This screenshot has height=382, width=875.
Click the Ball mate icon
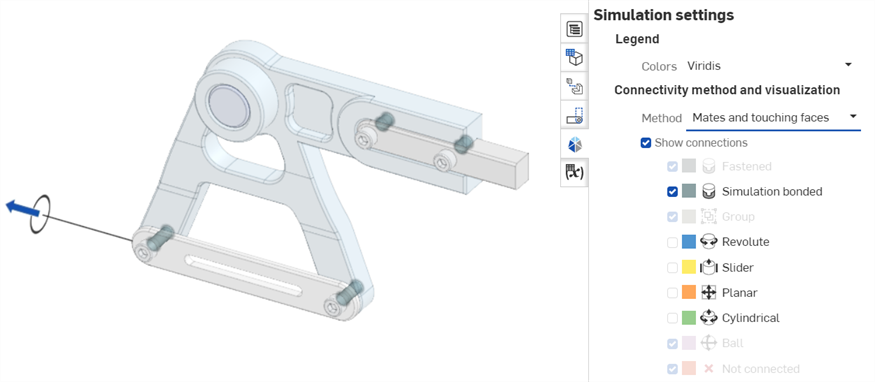pyautogui.click(x=709, y=343)
